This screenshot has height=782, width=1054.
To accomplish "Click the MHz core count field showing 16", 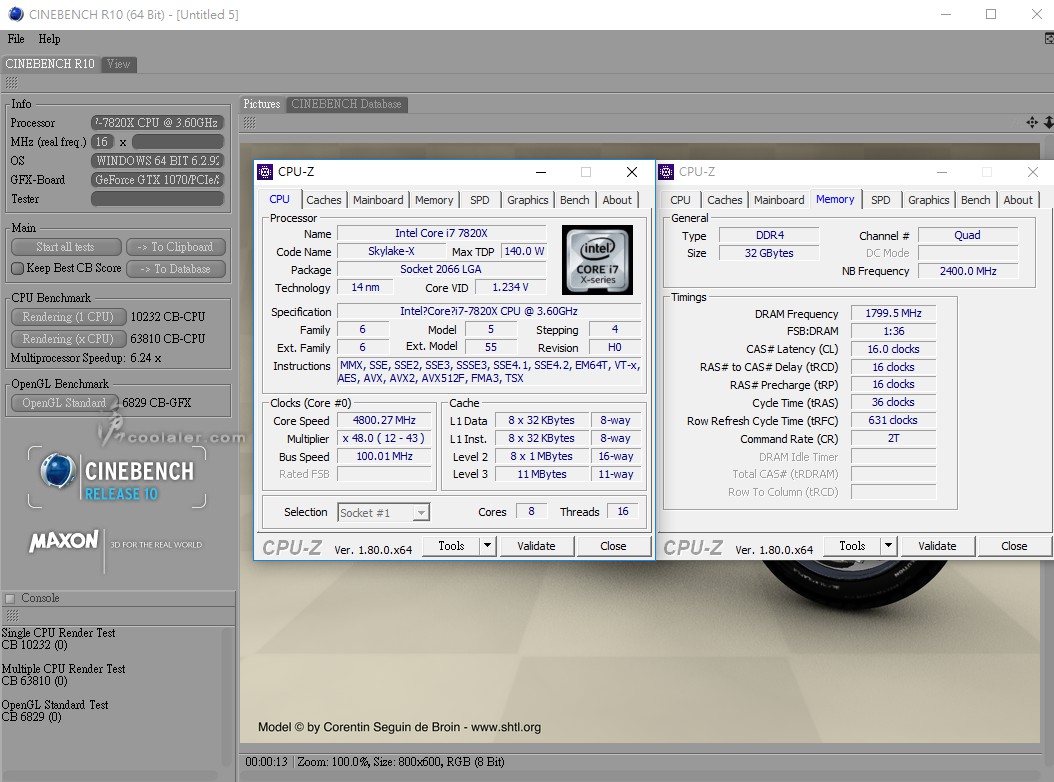I will [102, 142].
